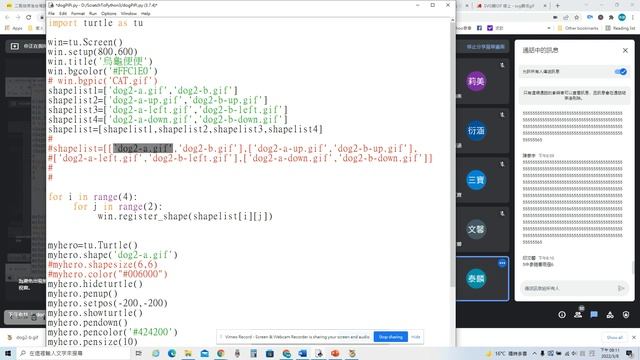Click the Chrome back arrow
This screenshot has width=640, height=360.
[7, 17]
